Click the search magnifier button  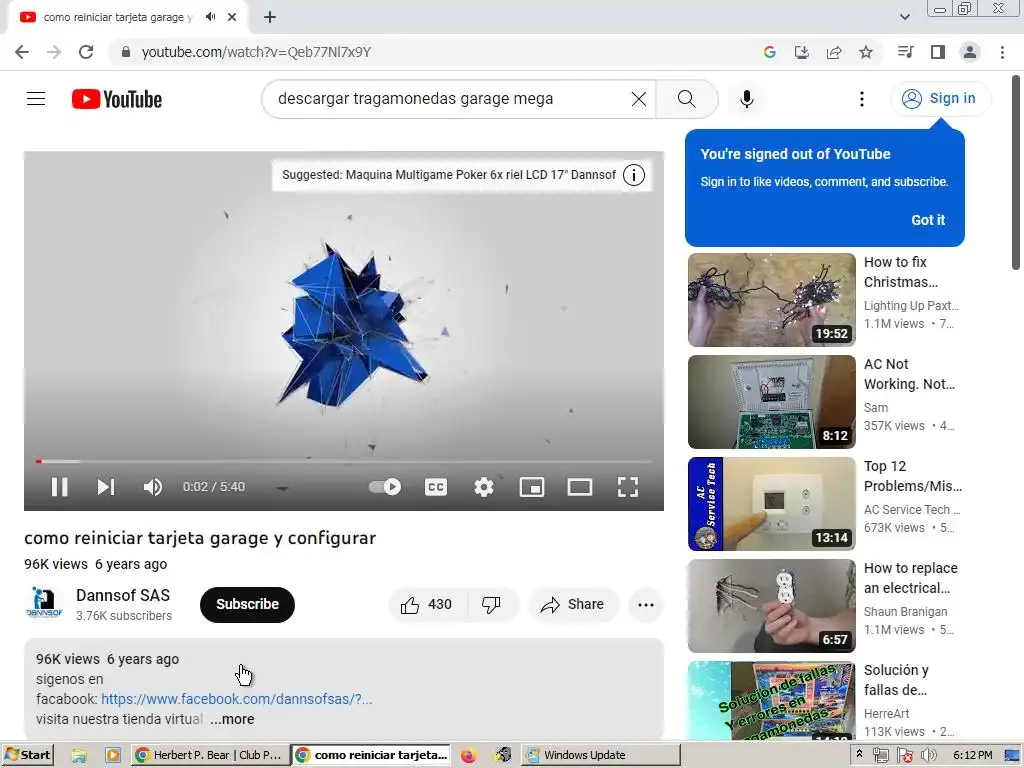point(686,99)
